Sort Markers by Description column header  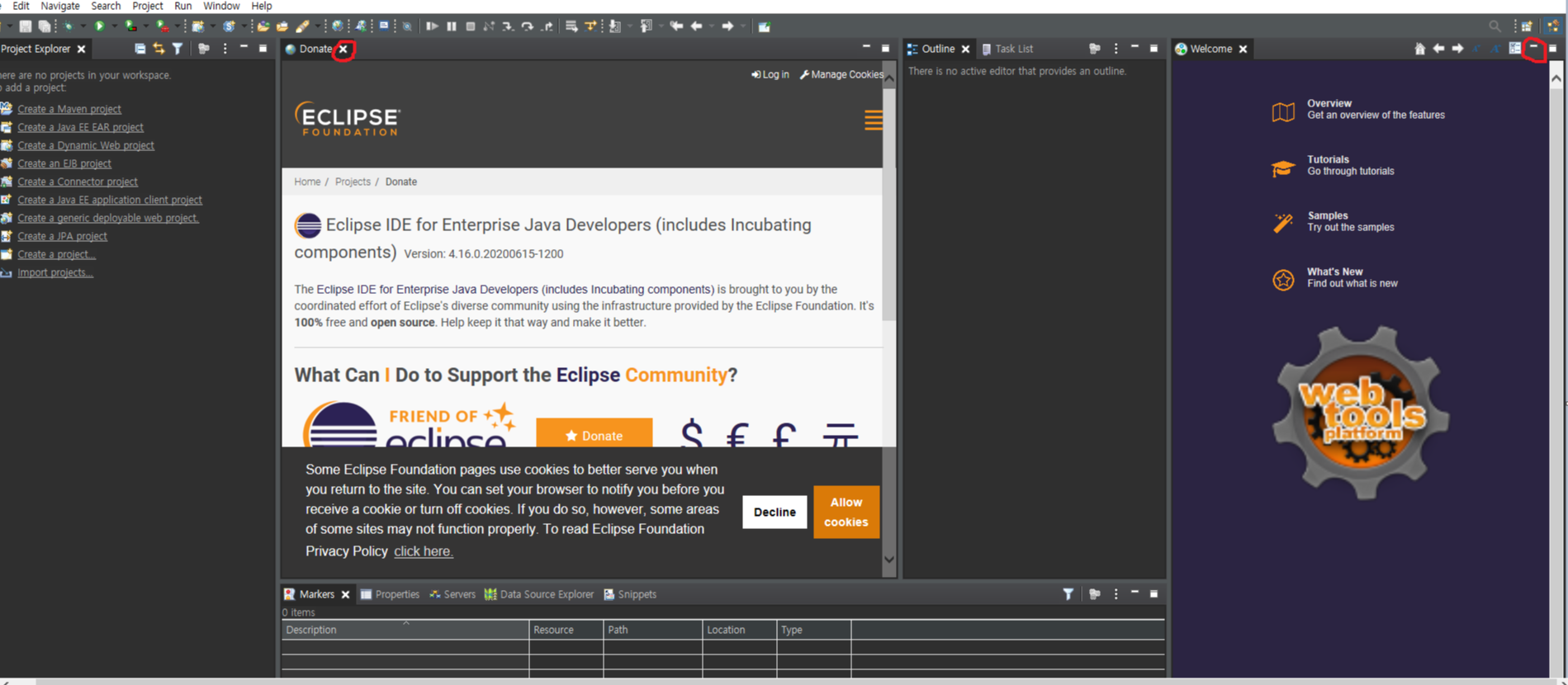click(x=405, y=630)
